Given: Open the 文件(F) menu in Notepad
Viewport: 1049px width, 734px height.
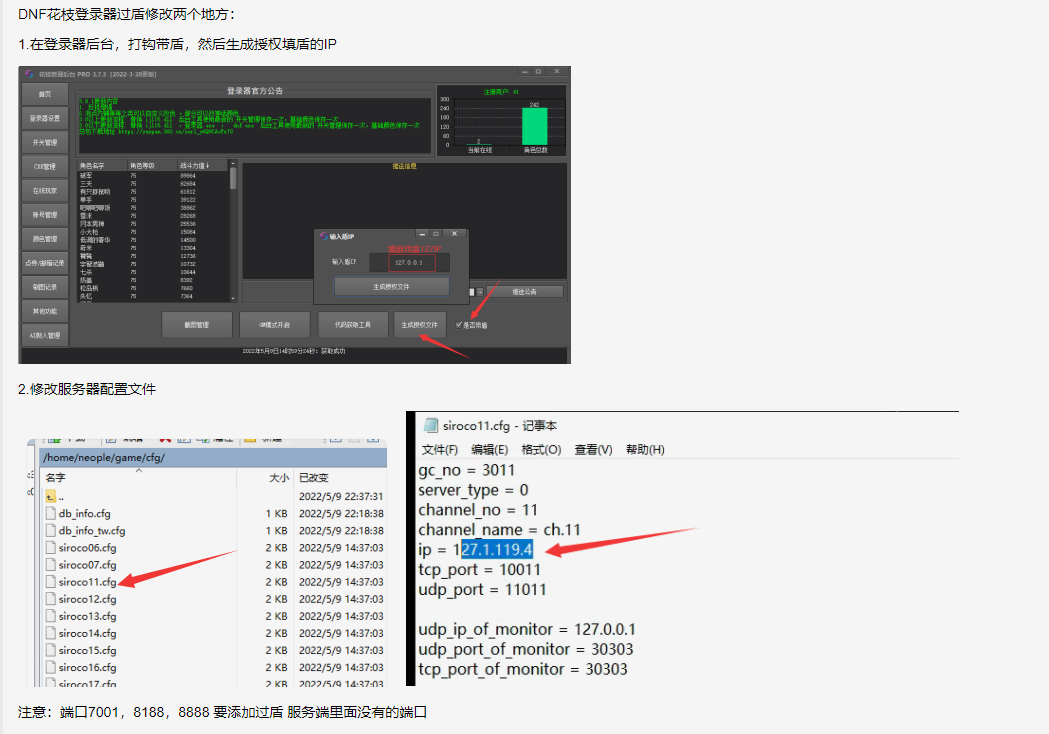Looking at the screenshot, I should click(x=440, y=450).
